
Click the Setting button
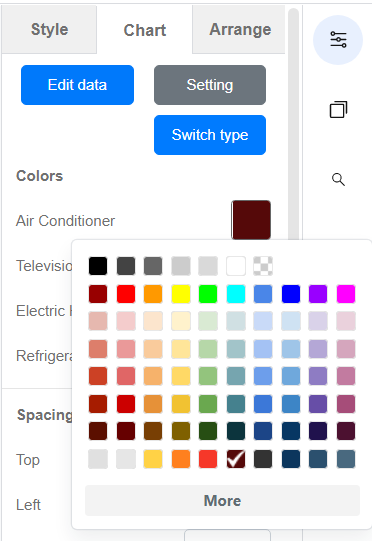210,85
